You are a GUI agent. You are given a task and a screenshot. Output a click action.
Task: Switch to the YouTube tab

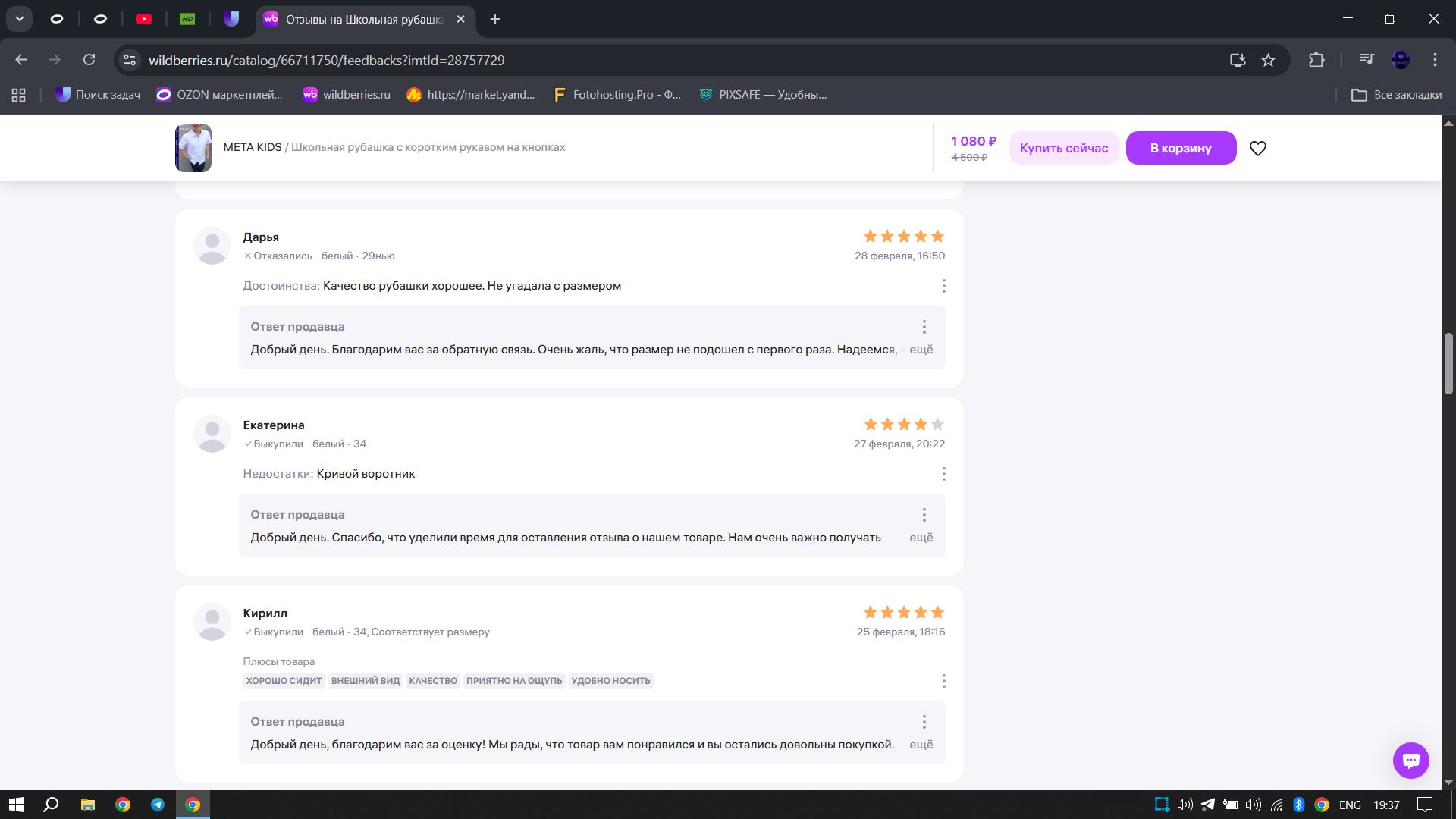point(144,19)
